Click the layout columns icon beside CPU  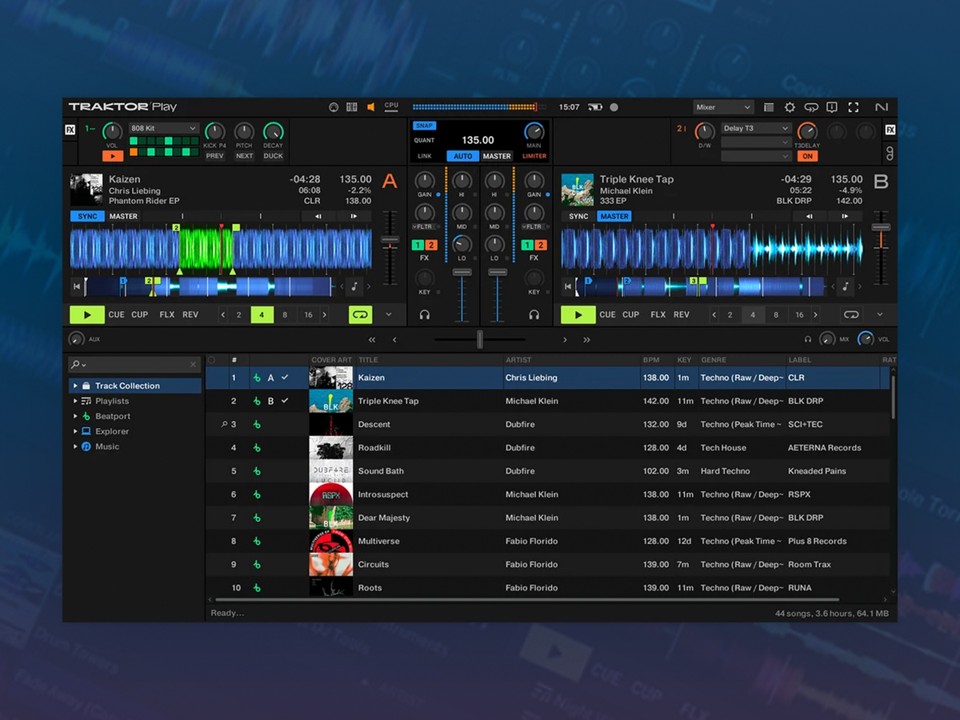351,107
